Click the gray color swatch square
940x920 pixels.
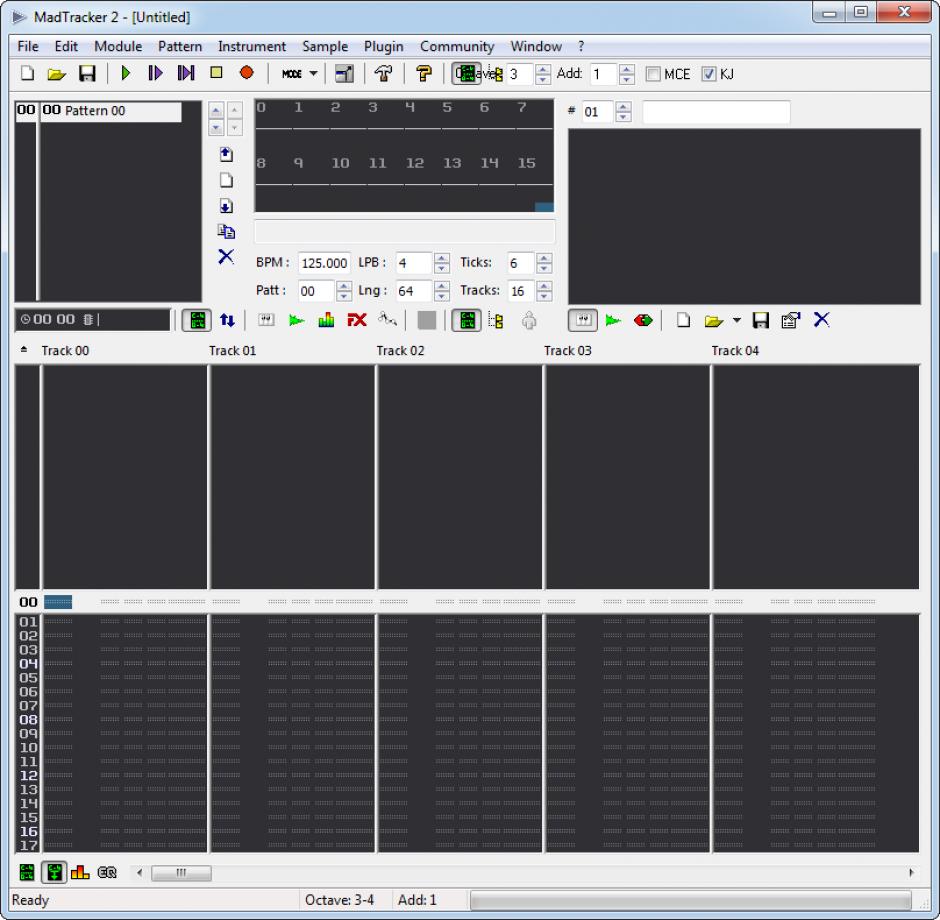click(x=426, y=321)
